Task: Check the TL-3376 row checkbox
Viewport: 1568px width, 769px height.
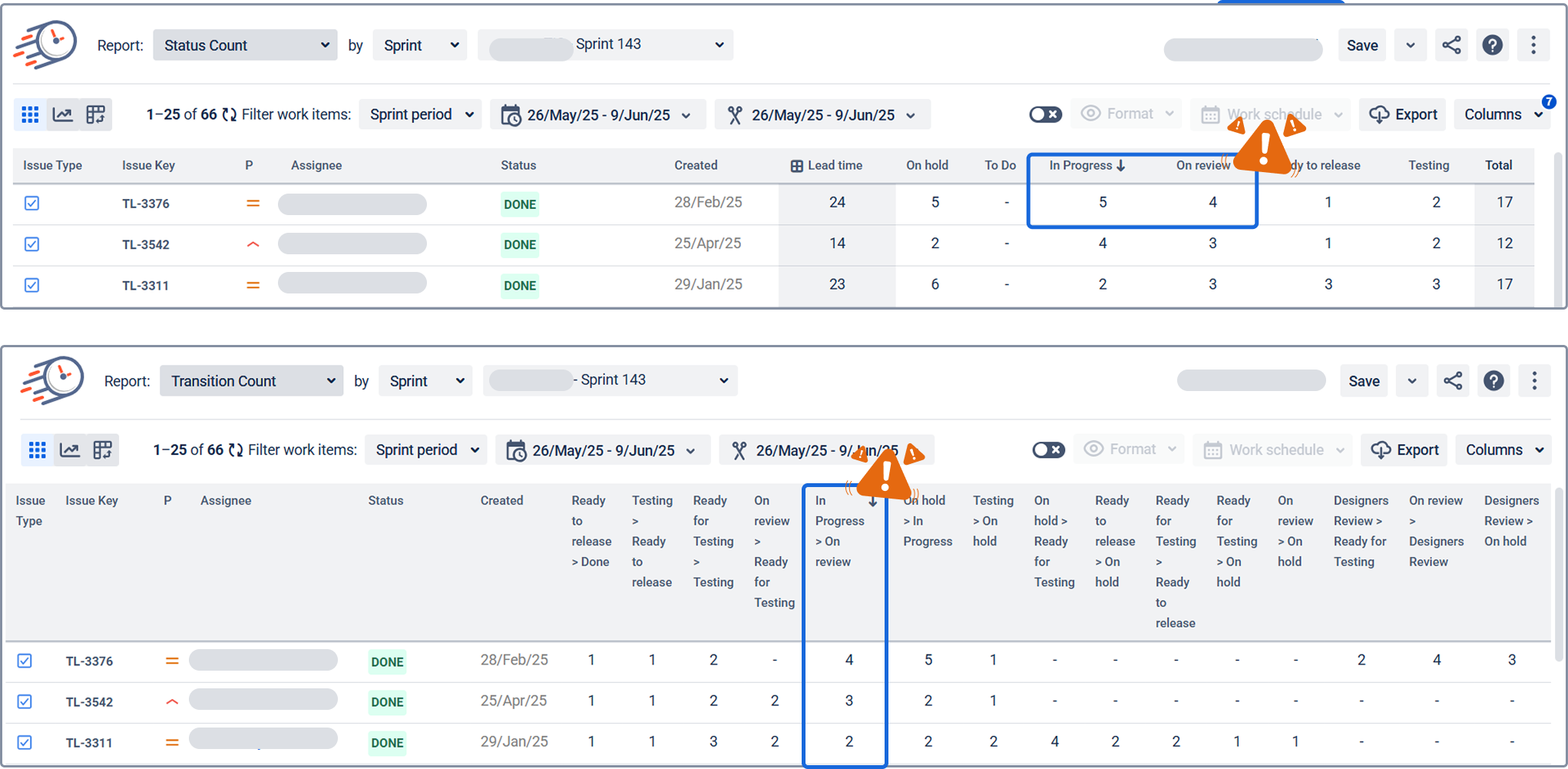Action: (31, 204)
